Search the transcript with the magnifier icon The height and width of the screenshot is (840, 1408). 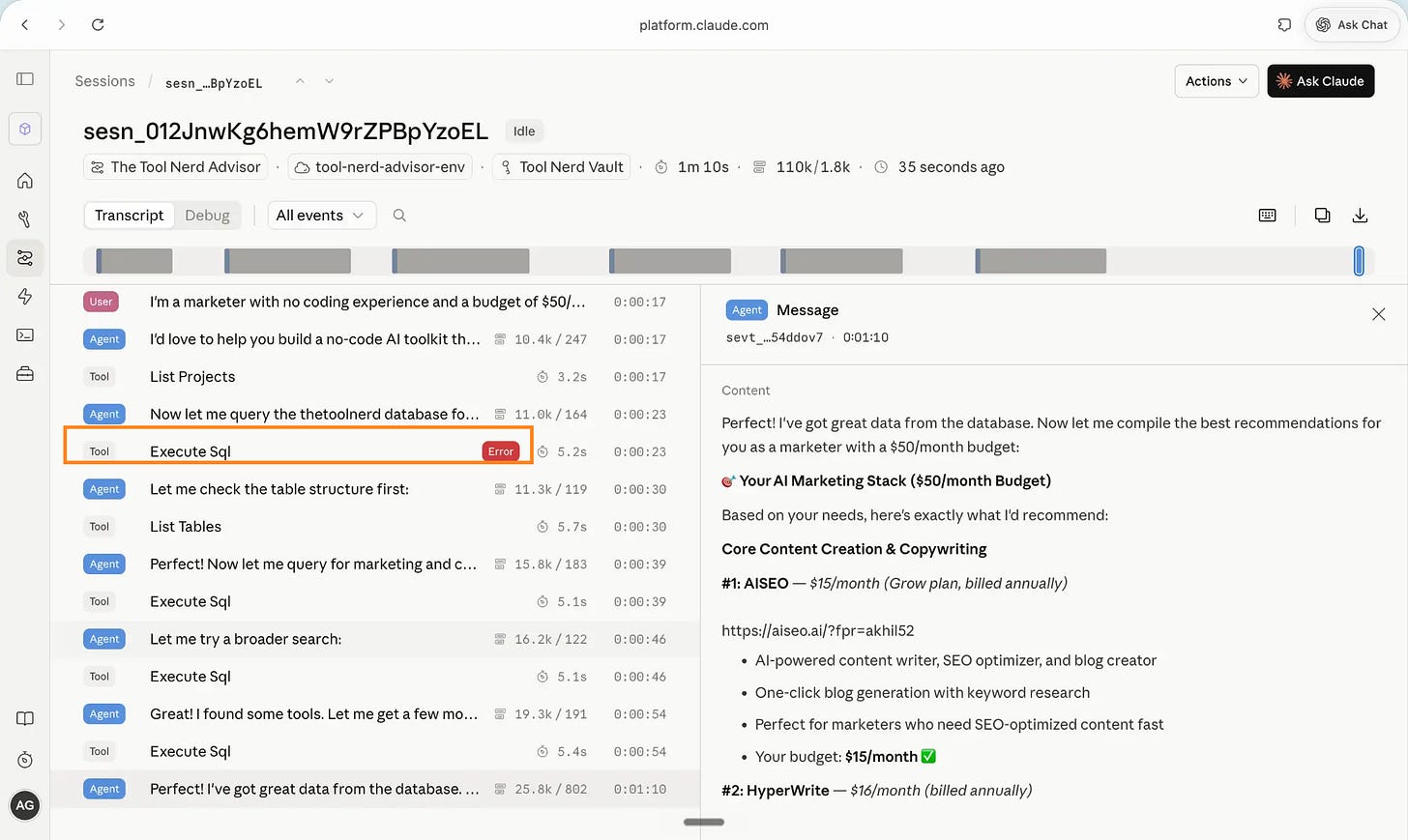399,216
